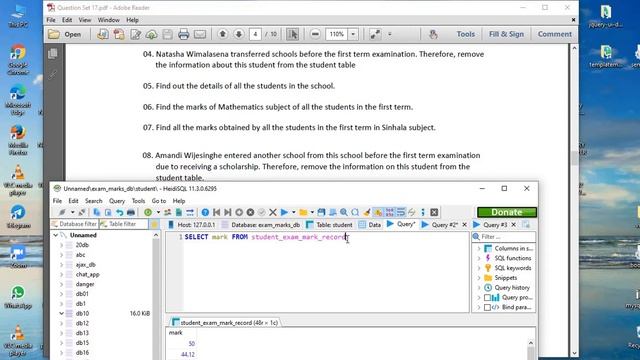This screenshot has width=640, height=360.
Task: Switch to the Query #2 tab
Action: pyautogui.click(x=440, y=224)
